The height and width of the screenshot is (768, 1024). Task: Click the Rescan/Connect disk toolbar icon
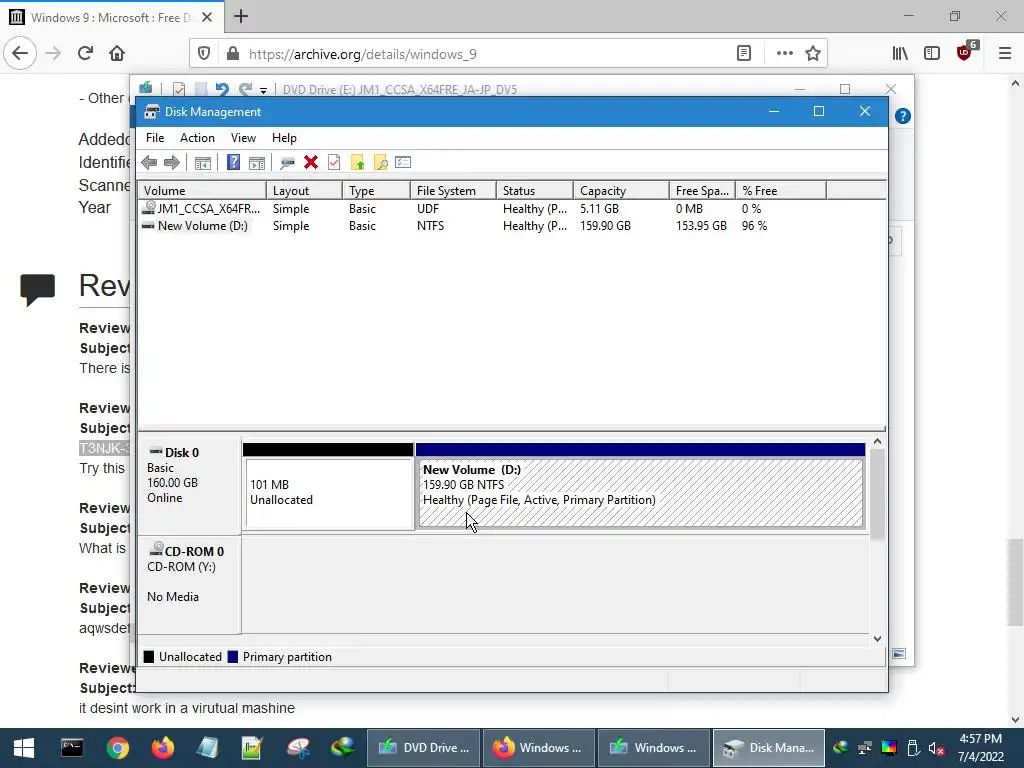tap(287, 163)
